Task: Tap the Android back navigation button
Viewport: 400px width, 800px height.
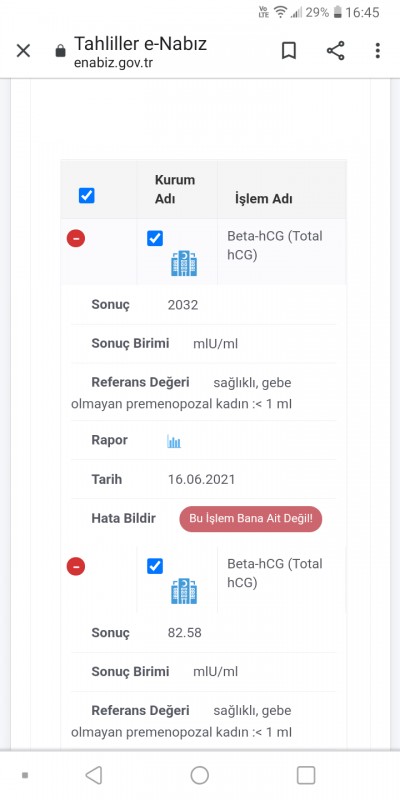Action: [93, 776]
